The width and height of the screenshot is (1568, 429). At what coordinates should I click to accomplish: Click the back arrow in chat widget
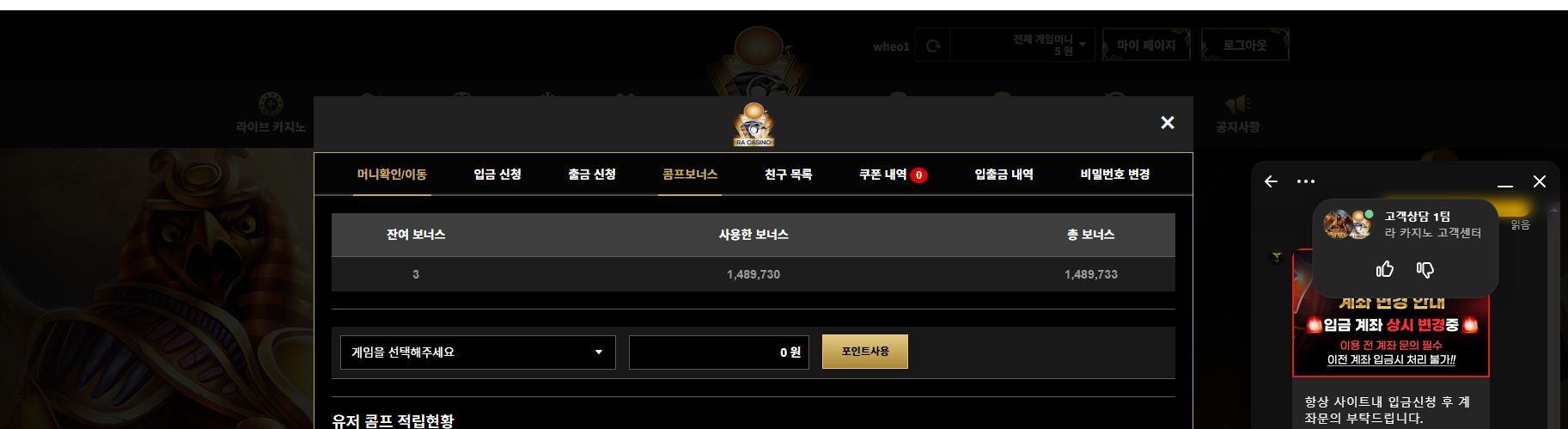pyautogui.click(x=1272, y=181)
